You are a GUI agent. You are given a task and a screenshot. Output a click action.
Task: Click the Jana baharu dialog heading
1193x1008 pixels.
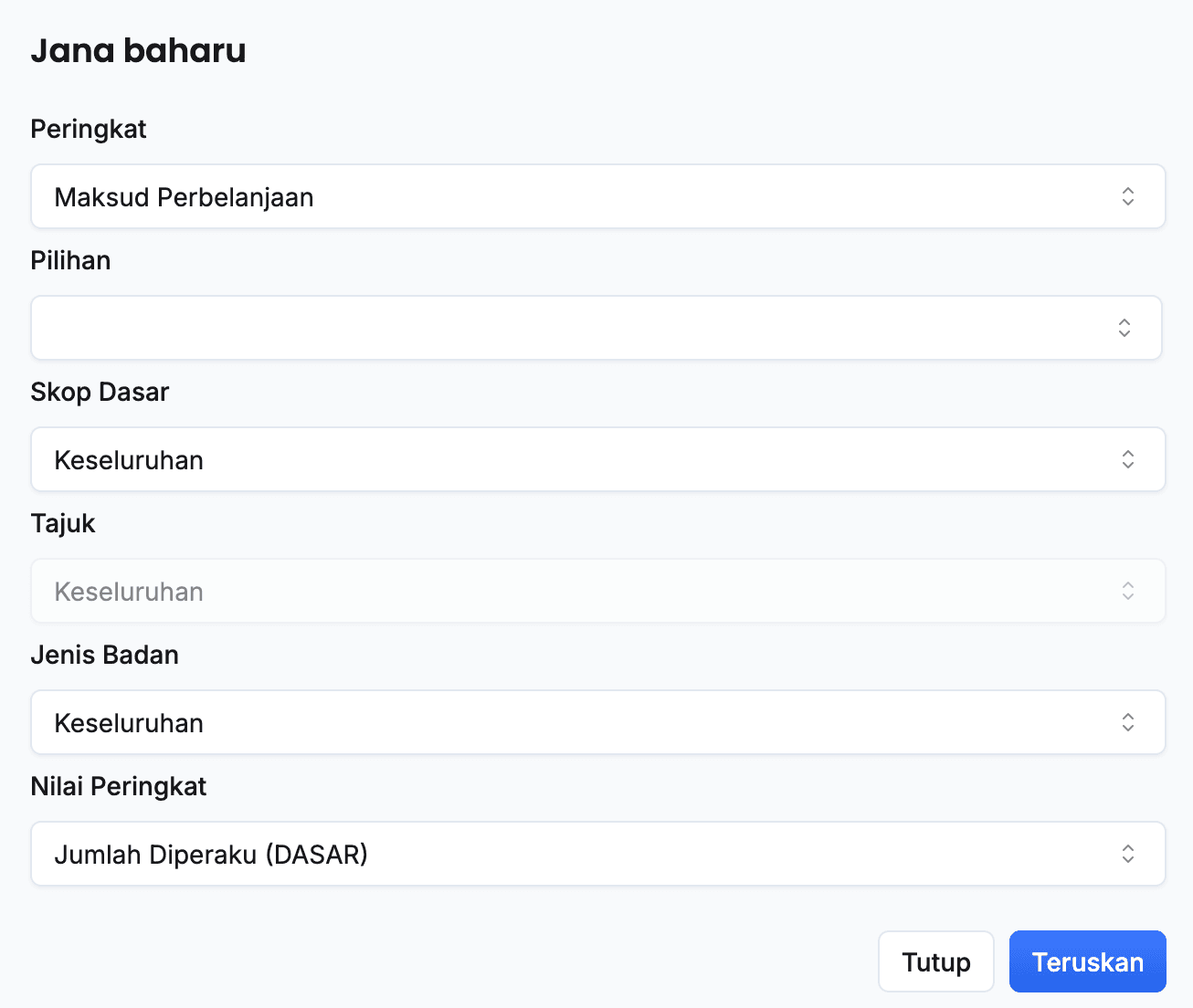tap(138, 50)
